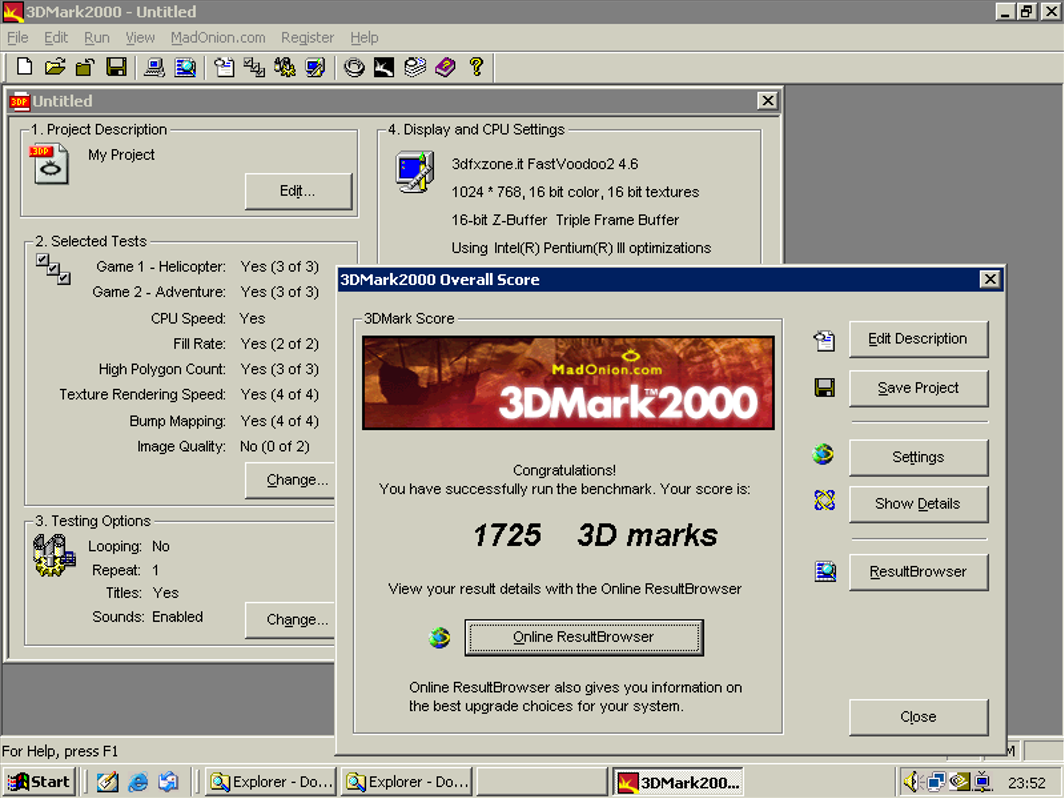This screenshot has height=798, width=1064.
Task: Open the Run menu
Action: tap(97, 37)
